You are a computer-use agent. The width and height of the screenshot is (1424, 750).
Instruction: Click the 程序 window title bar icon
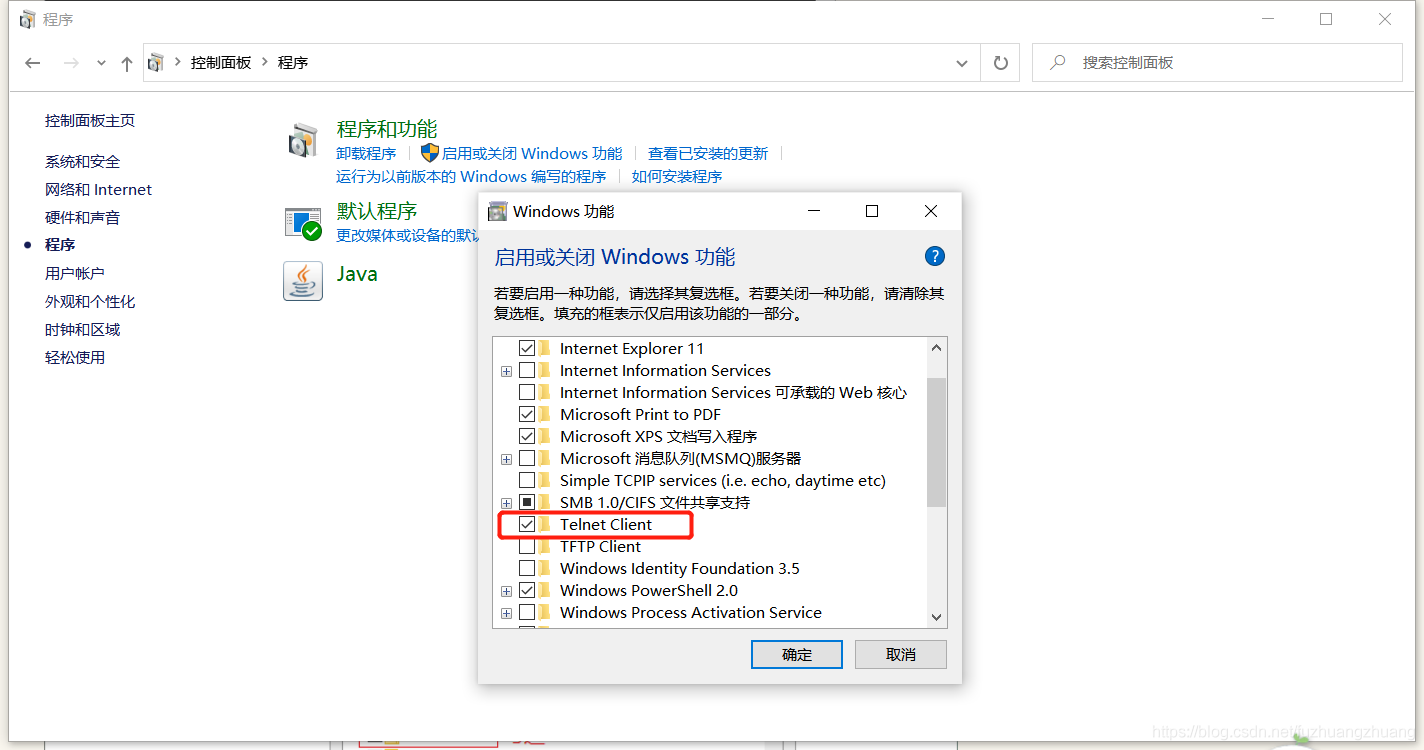pyautogui.click(x=28, y=19)
